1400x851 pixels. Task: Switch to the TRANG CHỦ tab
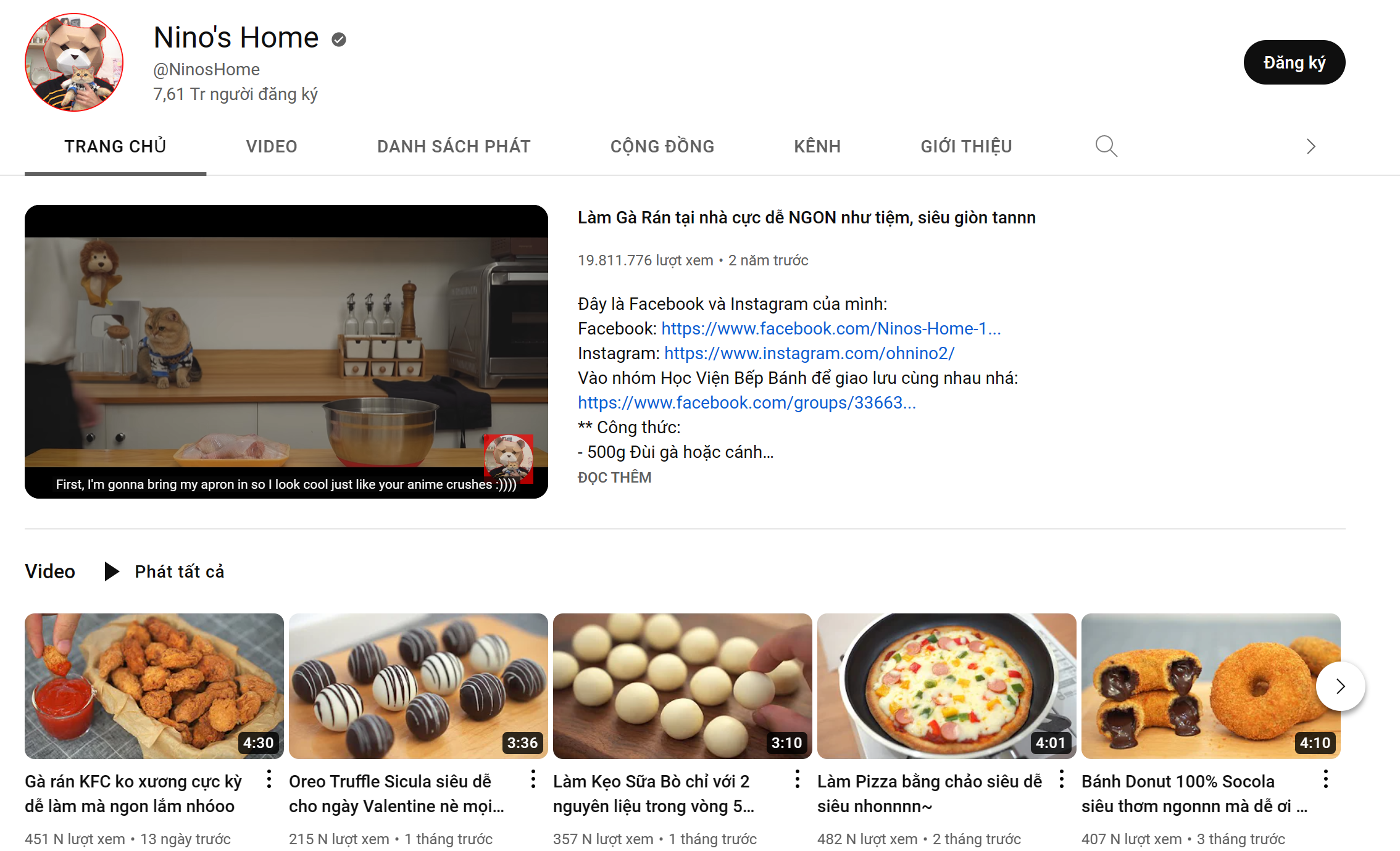[x=115, y=146]
